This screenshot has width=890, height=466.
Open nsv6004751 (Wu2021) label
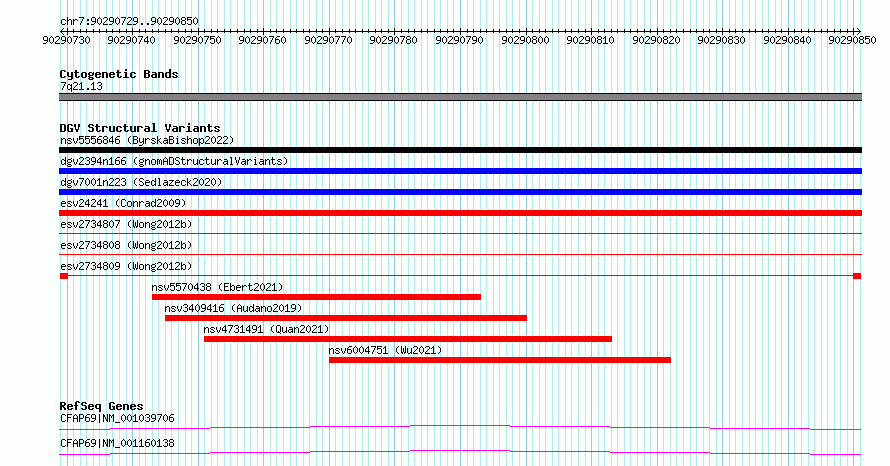click(385, 350)
